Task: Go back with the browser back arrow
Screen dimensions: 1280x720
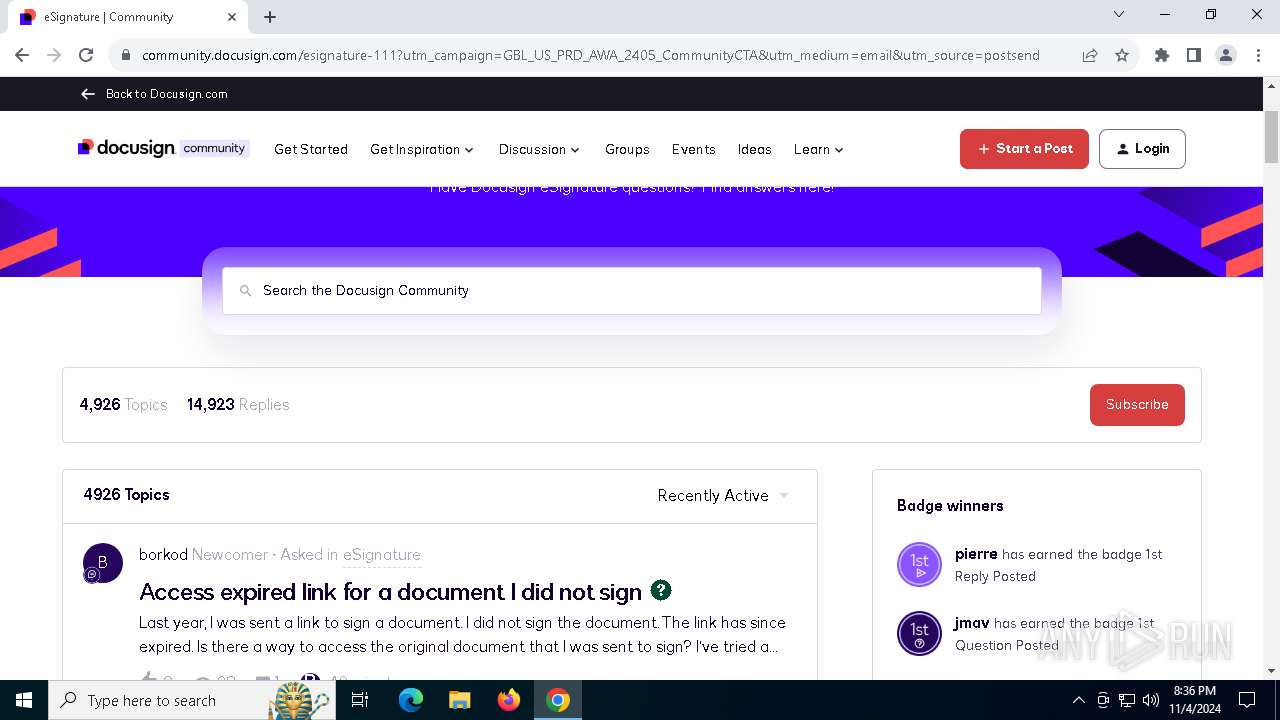Action: pos(22,55)
